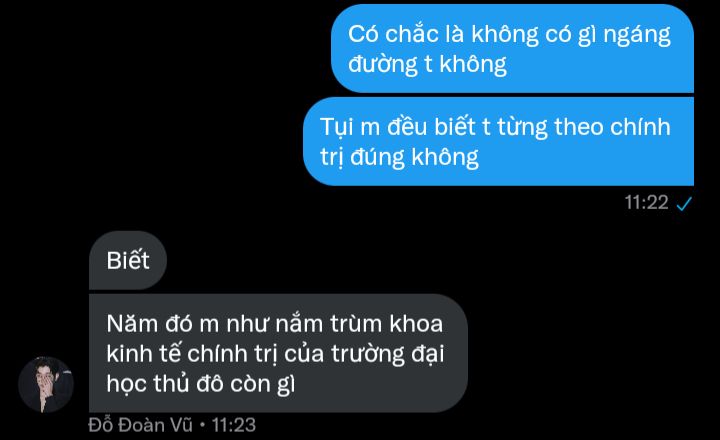Select the 11:22 message timestamp
The width and height of the screenshot is (720, 440).
[x=646, y=203]
